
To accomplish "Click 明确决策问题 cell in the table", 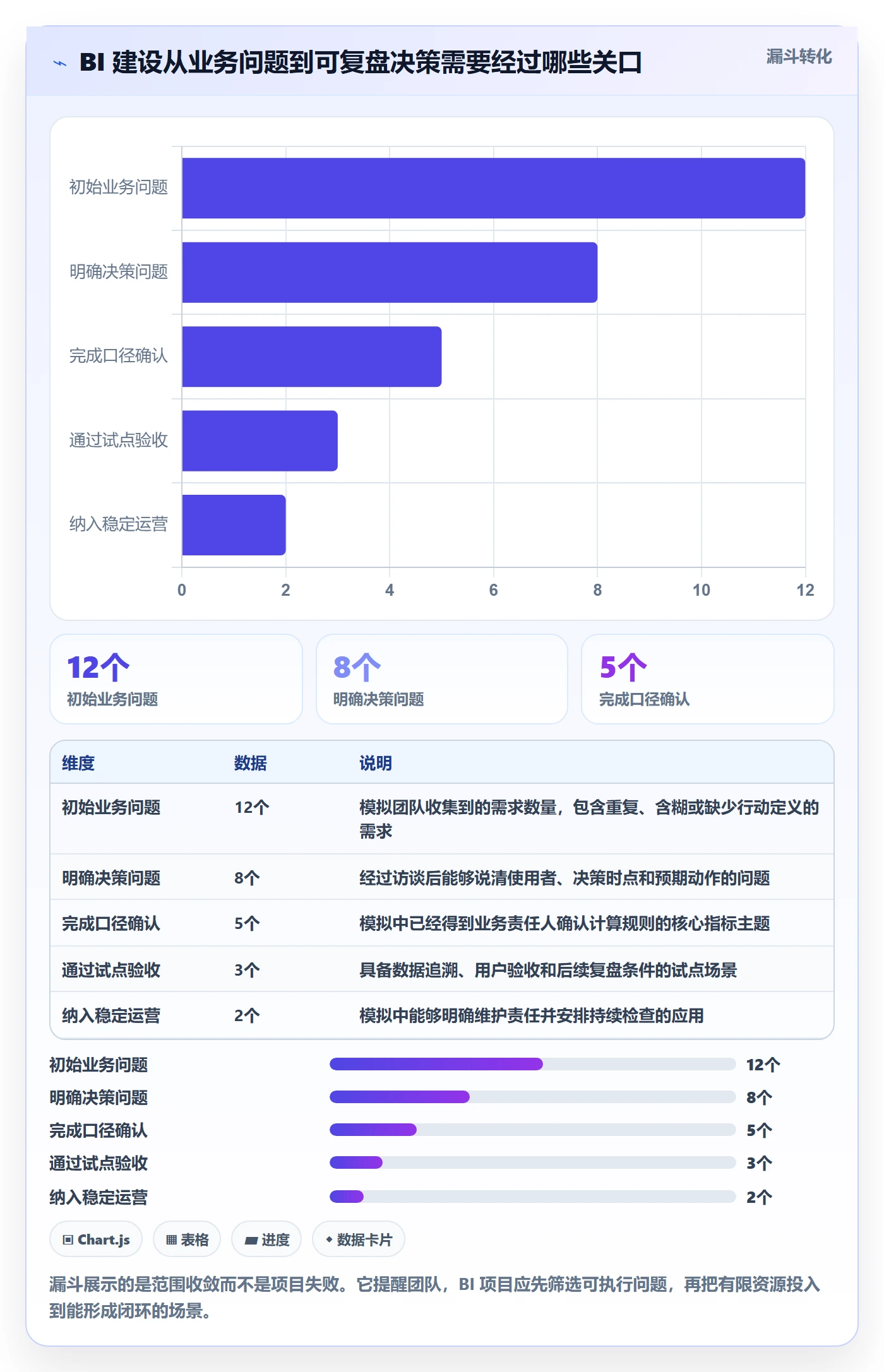I will coord(111,878).
